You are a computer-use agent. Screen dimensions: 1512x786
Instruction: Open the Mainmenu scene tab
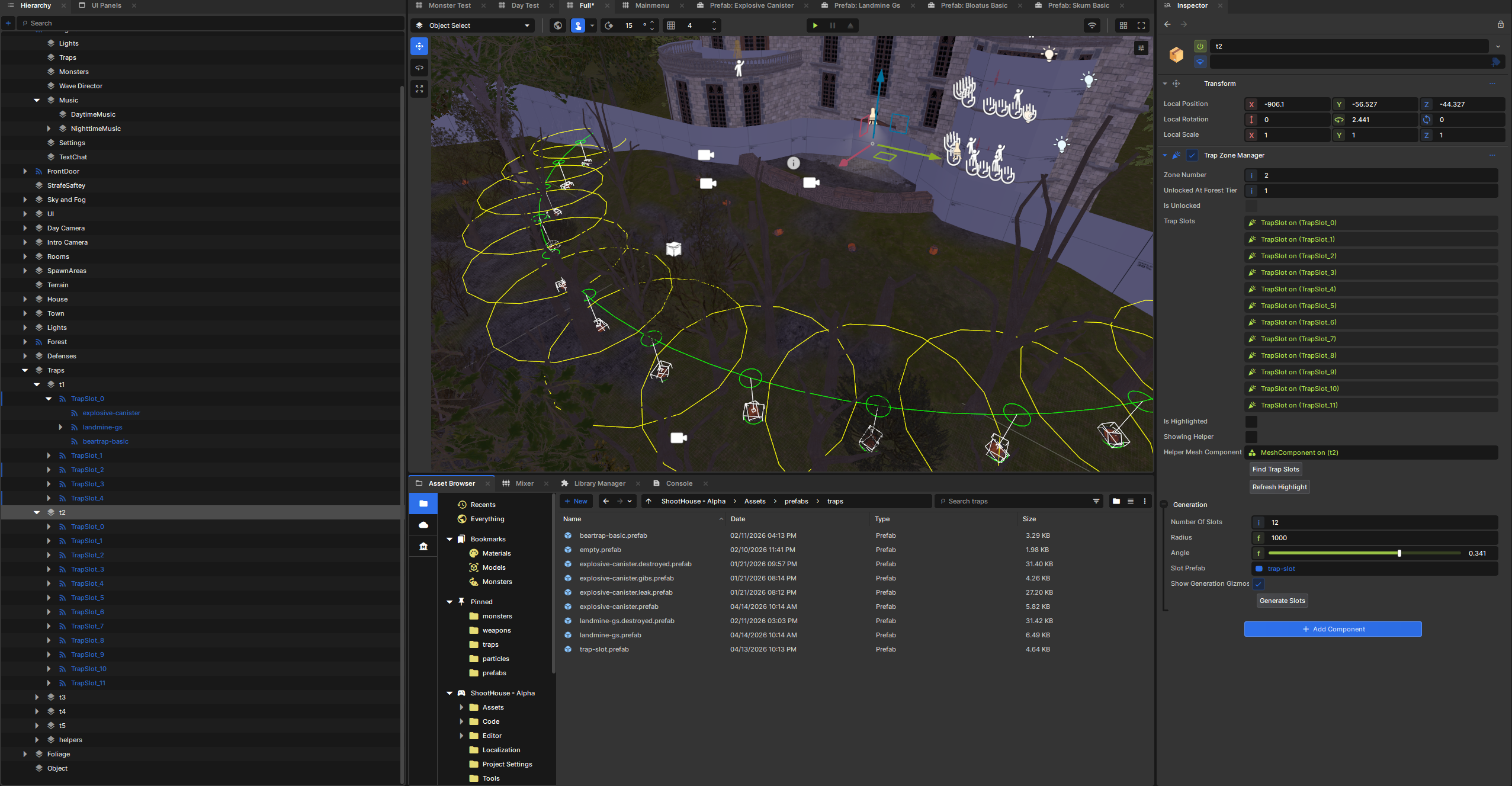[651, 5]
